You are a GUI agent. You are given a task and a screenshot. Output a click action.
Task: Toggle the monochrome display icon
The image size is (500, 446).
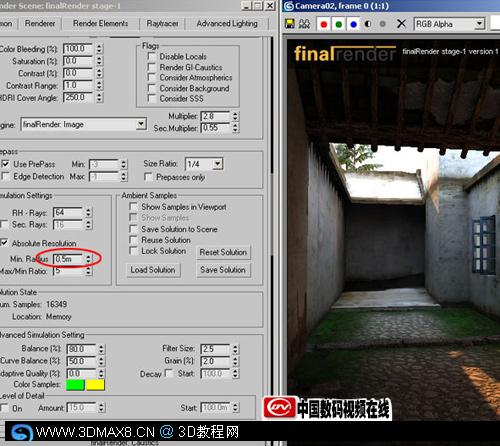tap(383, 24)
